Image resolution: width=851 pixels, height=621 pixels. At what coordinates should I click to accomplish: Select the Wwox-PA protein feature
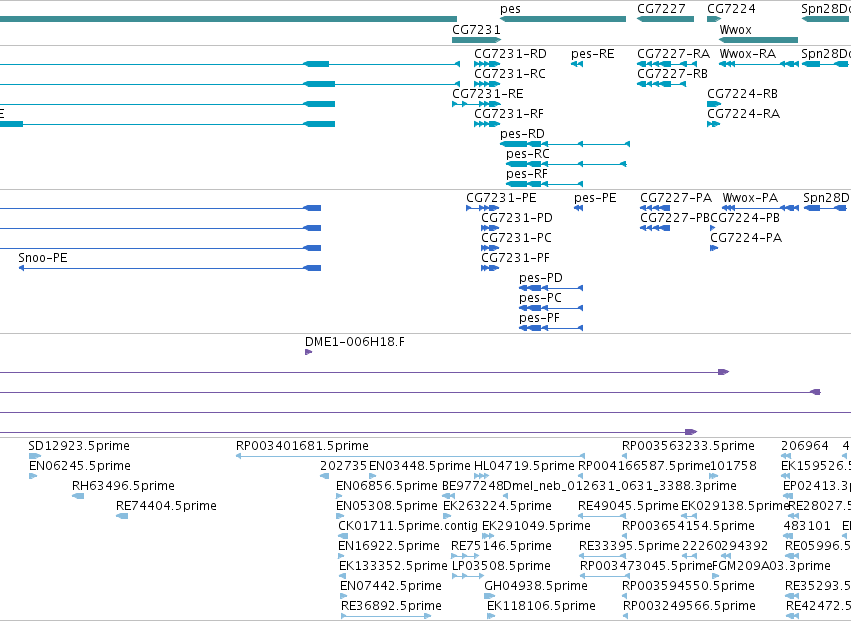[x=760, y=208]
